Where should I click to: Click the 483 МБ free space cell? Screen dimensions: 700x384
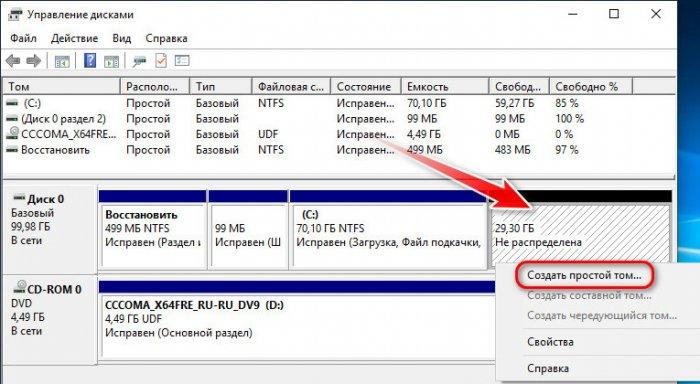tap(512, 150)
